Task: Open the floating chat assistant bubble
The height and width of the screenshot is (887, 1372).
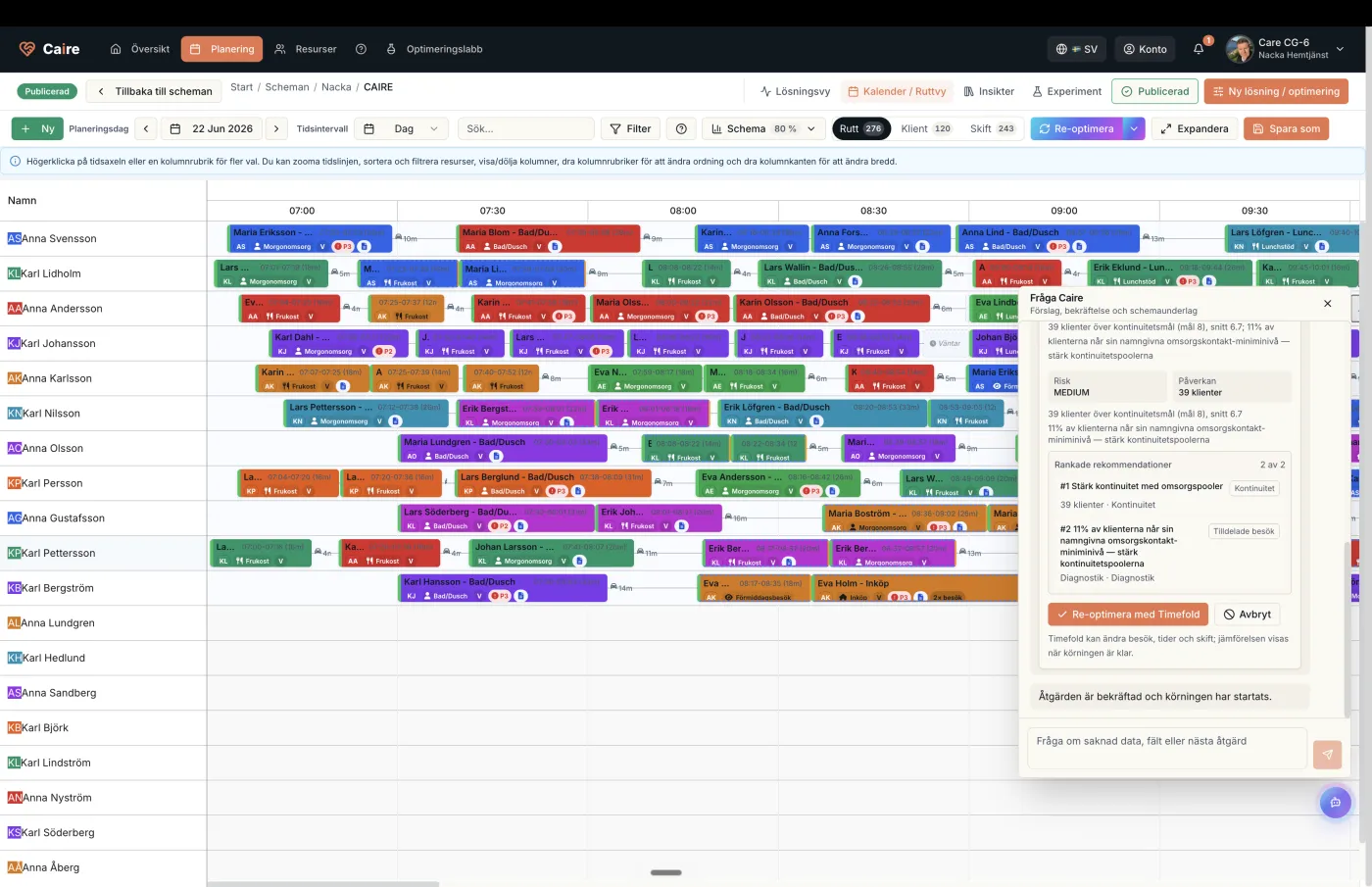Action: pos(1335,803)
